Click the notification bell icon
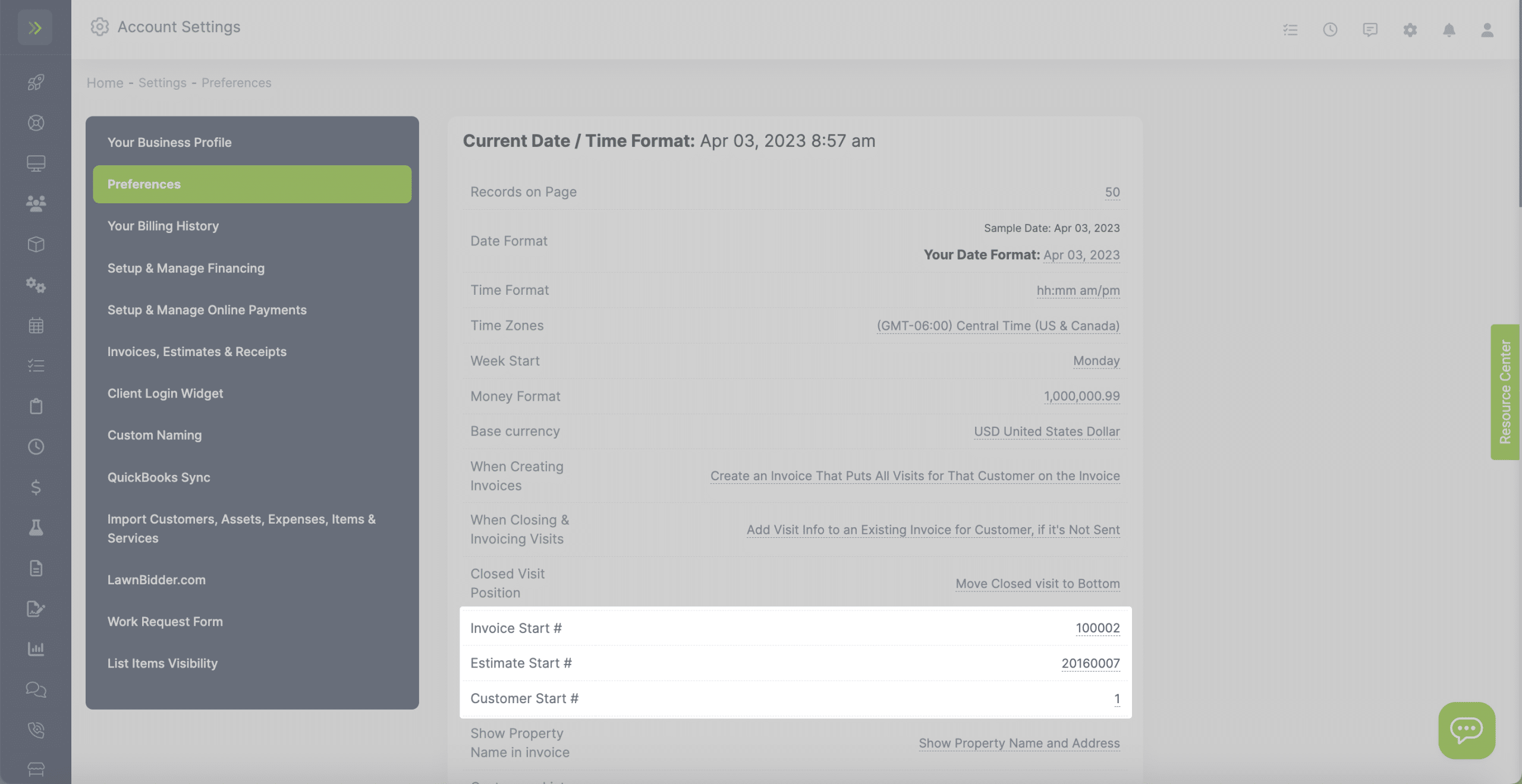 [1449, 30]
